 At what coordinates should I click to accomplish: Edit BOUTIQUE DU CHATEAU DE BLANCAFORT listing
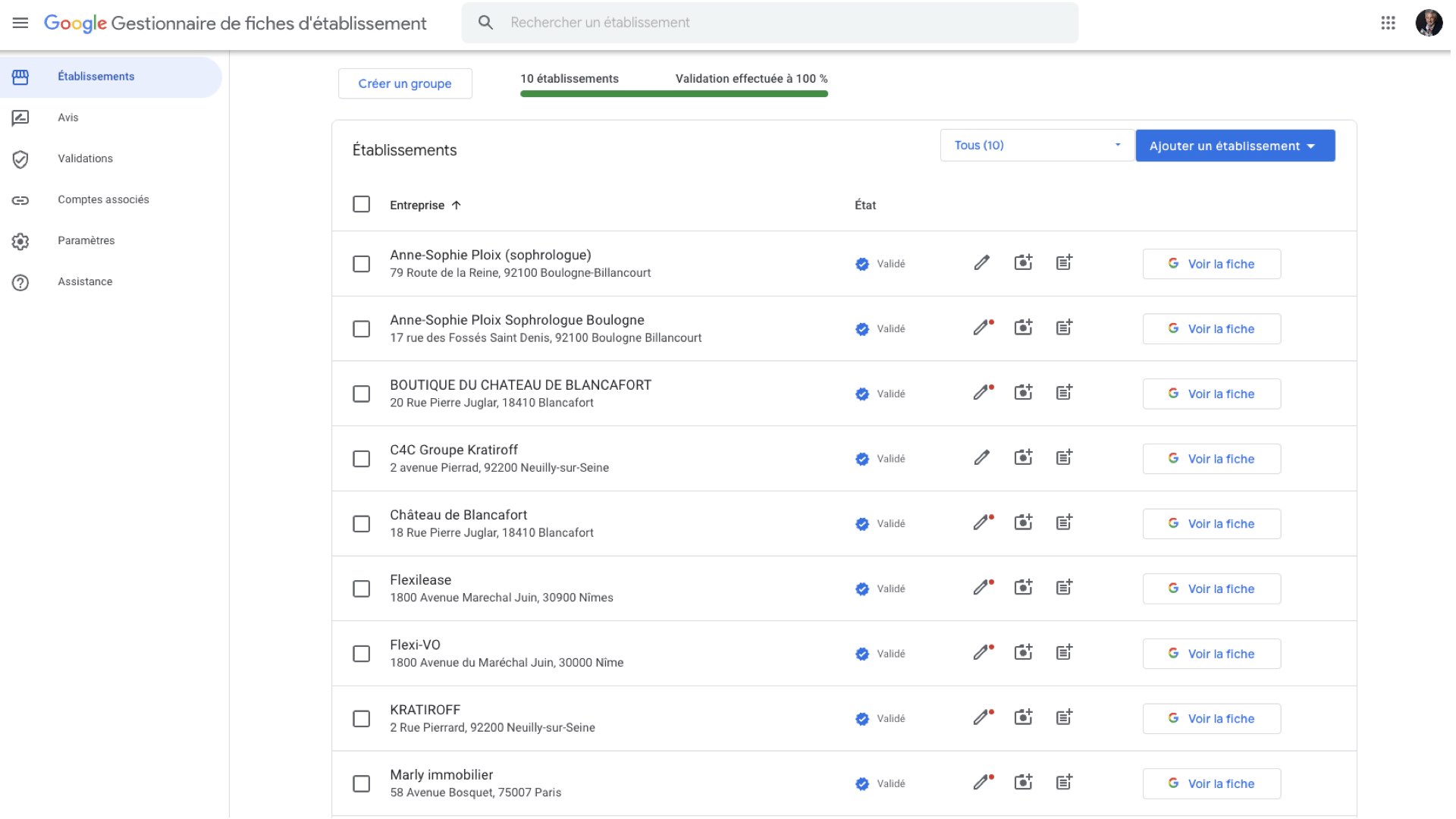click(x=984, y=392)
